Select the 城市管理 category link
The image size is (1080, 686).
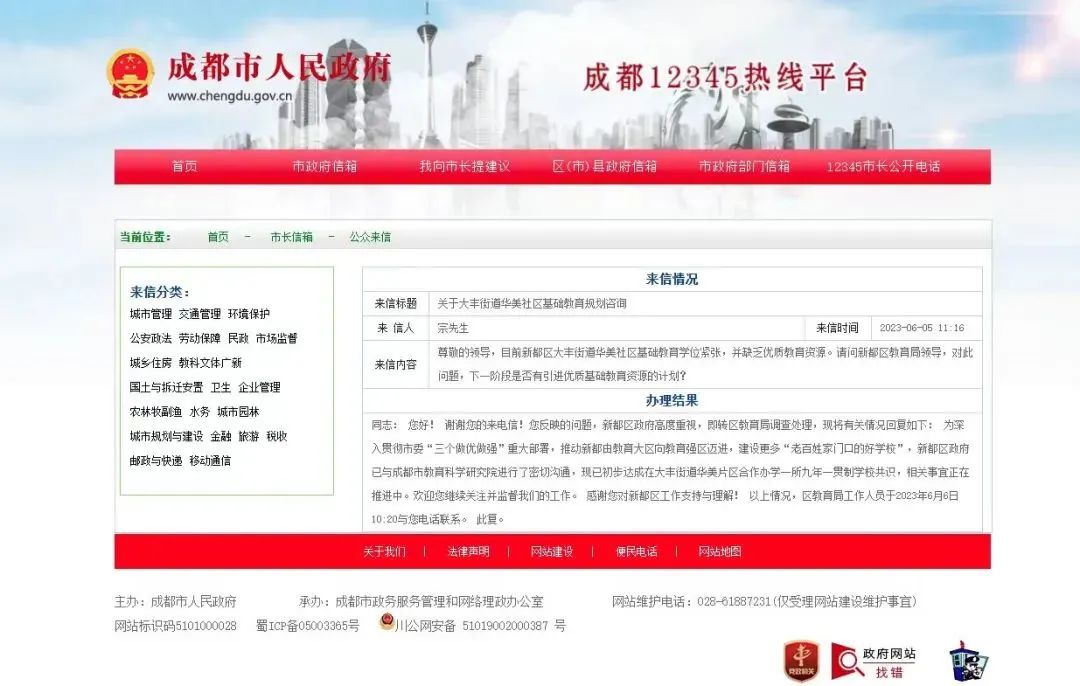[x=150, y=312]
